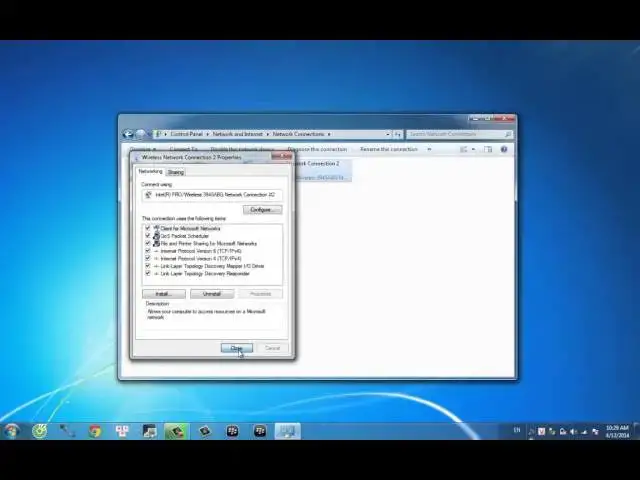Expand the arrow after Control Panel breadcrumb
Viewport: 640px width, 480px height.
click(207, 134)
